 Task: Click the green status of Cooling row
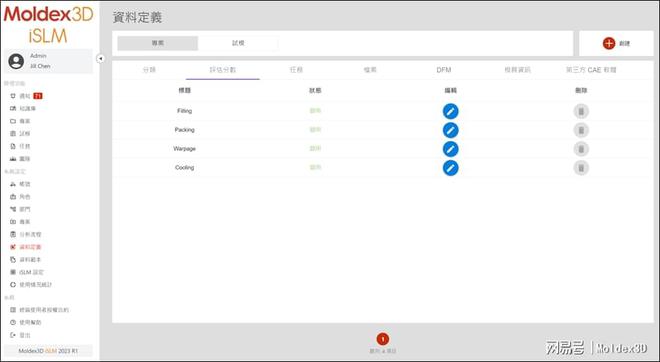[x=315, y=168]
